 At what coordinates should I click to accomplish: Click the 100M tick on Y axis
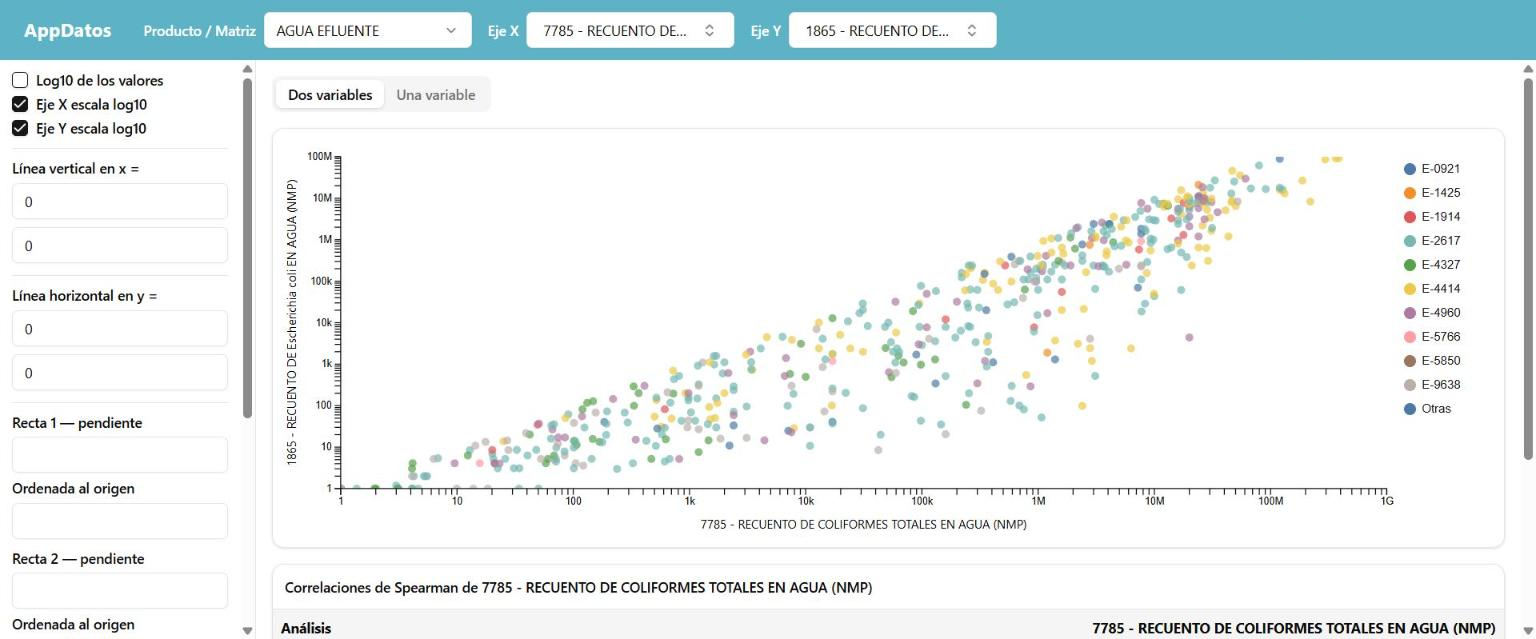[x=320, y=157]
